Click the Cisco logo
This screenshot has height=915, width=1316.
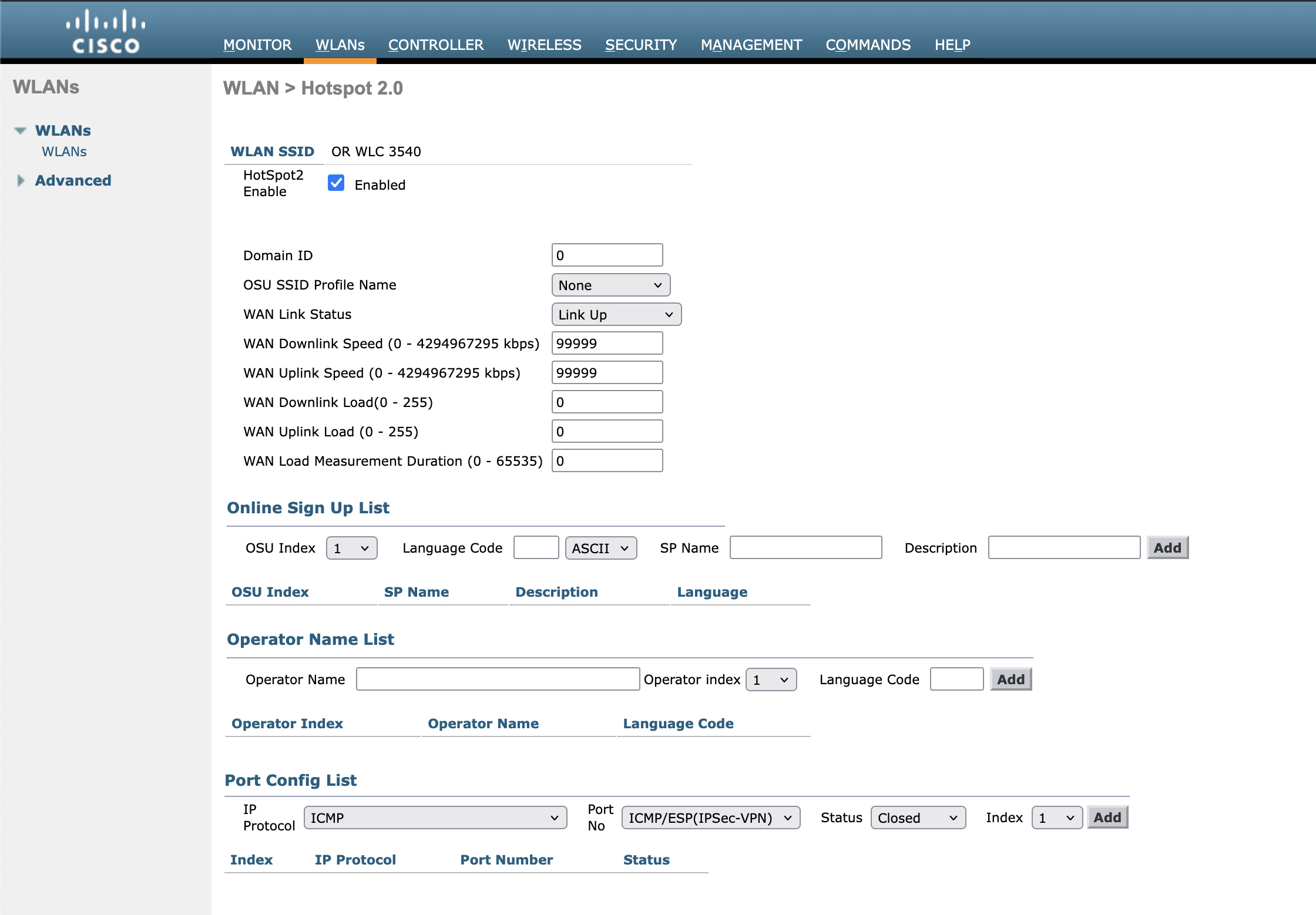point(106,31)
